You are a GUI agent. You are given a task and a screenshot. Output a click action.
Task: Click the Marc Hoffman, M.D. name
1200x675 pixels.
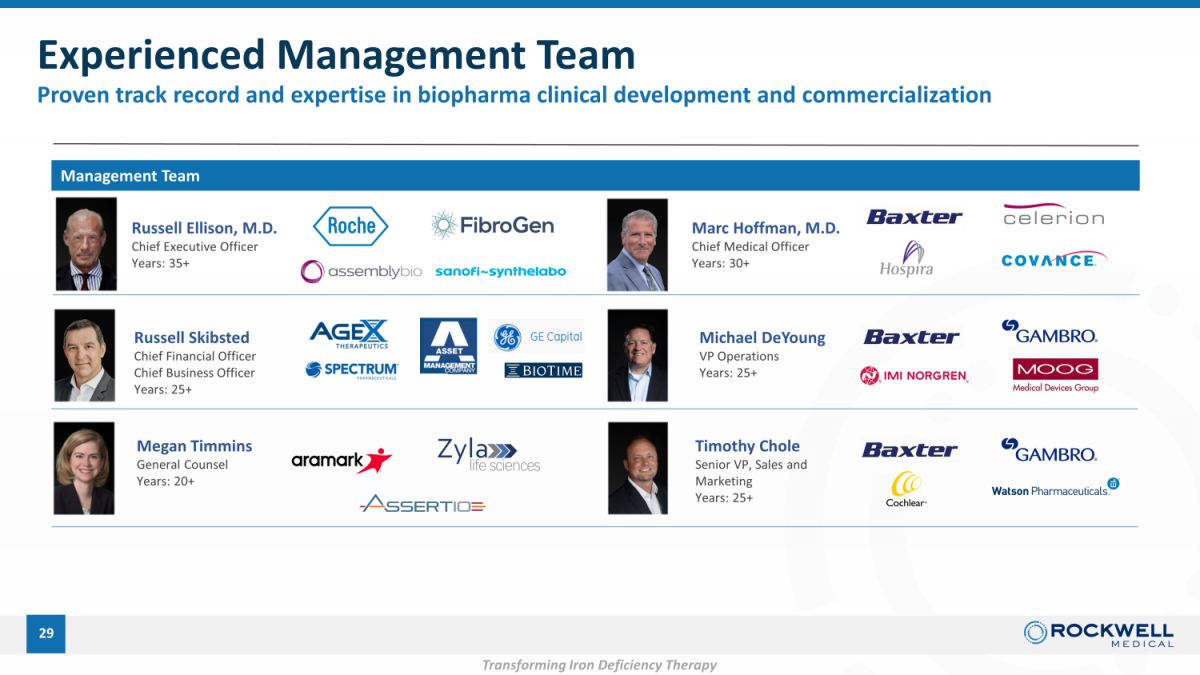[x=765, y=228]
